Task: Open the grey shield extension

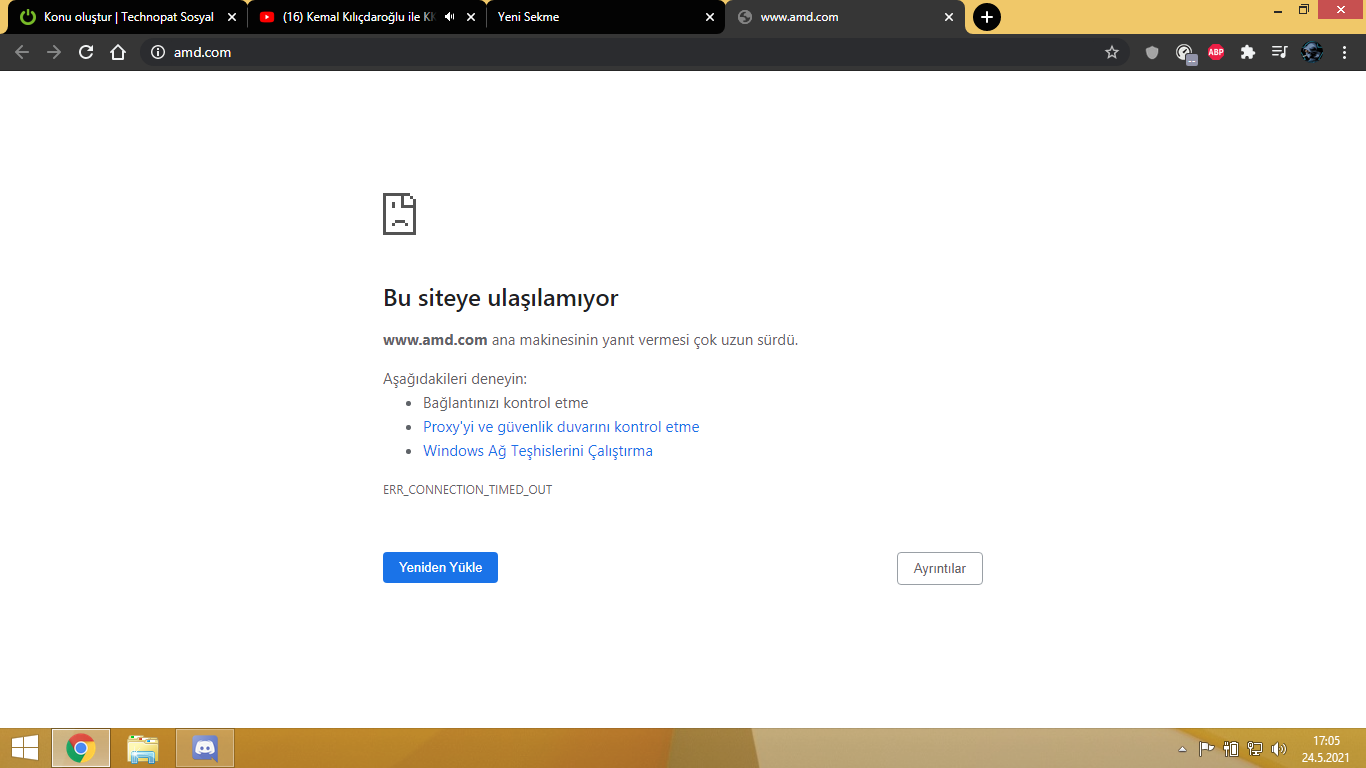Action: 1152,52
